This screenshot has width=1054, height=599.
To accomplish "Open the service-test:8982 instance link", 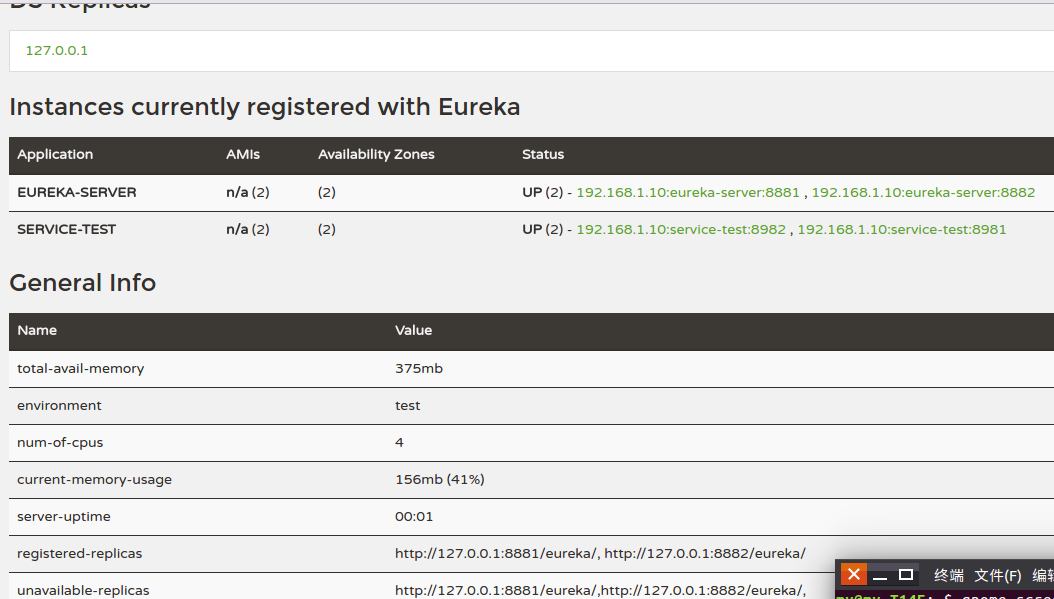I will (x=681, y=229).
